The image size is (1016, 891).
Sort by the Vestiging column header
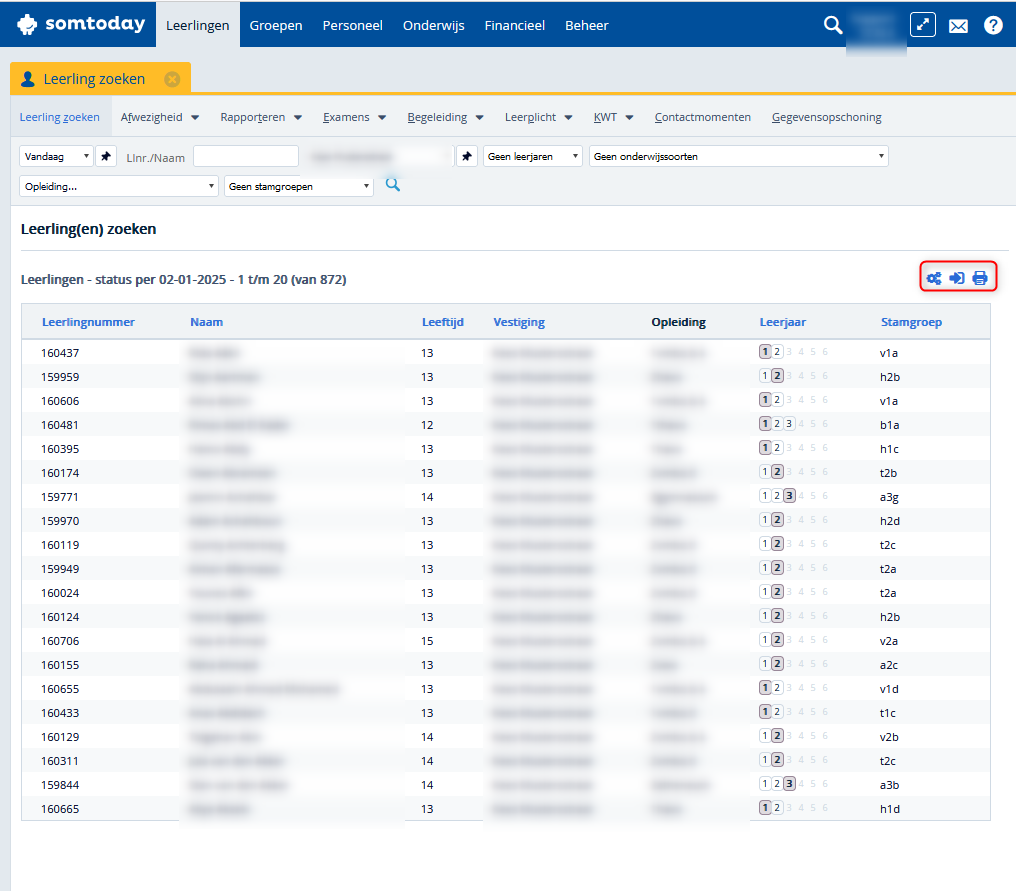519,322
